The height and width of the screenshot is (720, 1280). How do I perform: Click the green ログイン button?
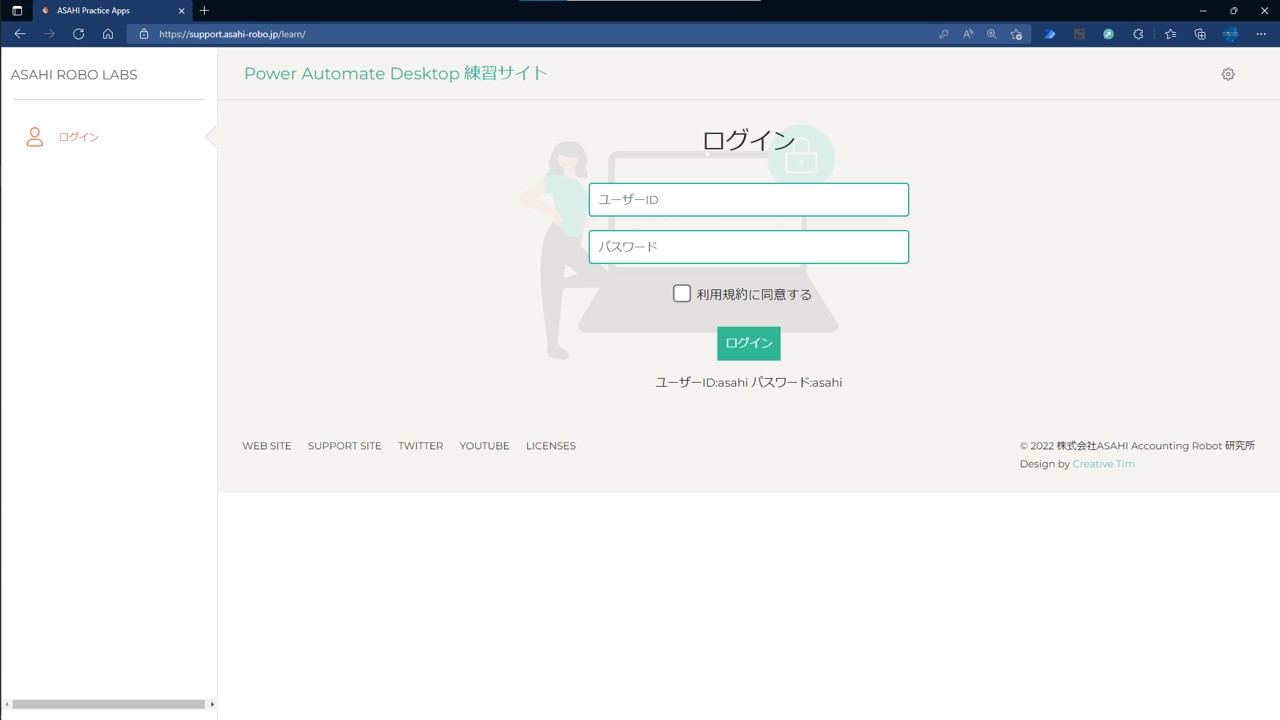point(749,343)
